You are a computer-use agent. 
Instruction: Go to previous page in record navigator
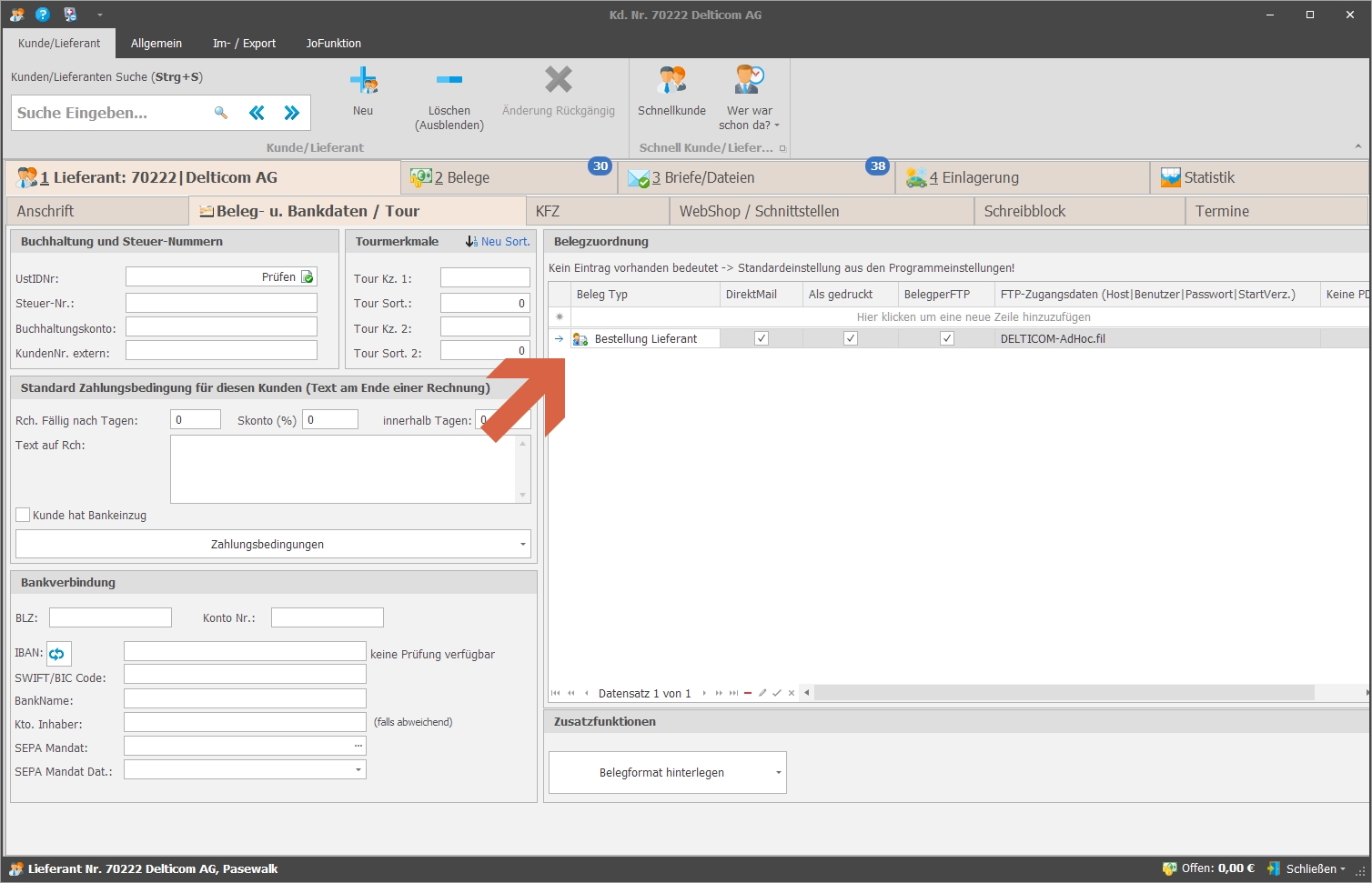pyautogui.click(x=571, y=693)
